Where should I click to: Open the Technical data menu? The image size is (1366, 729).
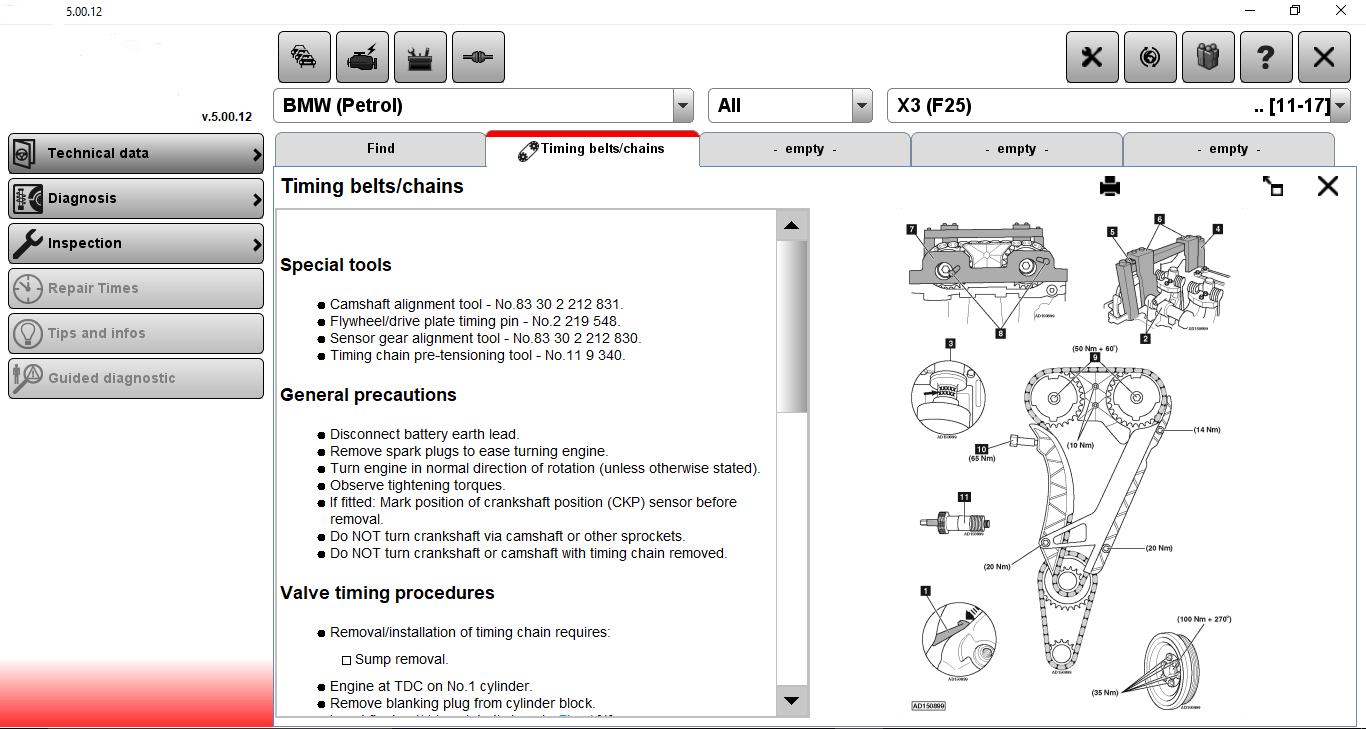136,153
